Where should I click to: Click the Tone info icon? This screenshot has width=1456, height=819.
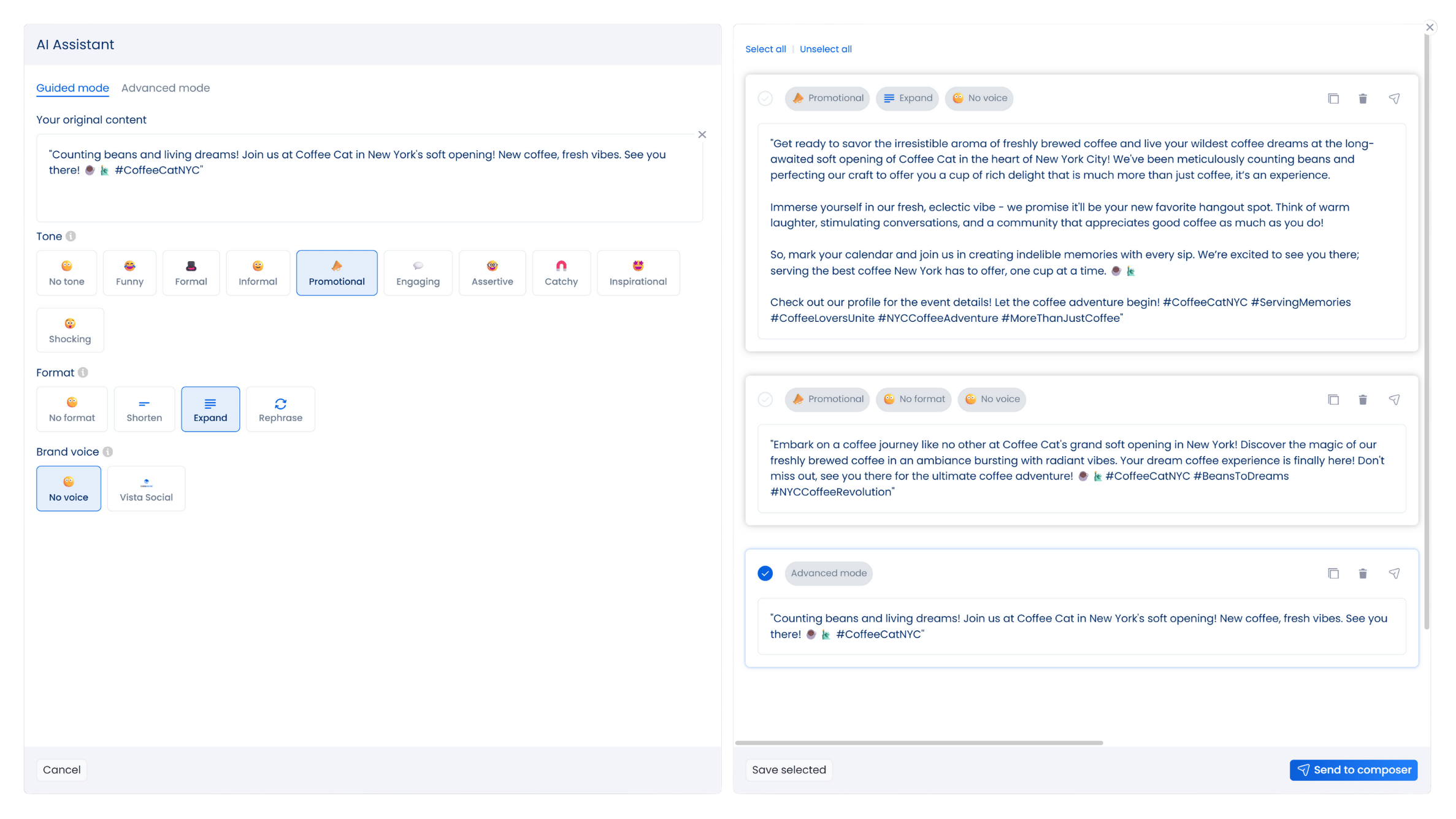pos(71,236)
